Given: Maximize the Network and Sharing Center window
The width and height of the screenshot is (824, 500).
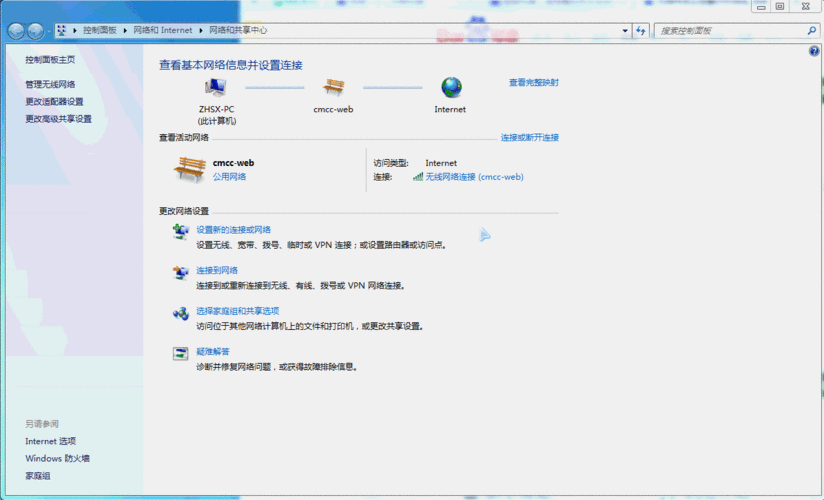Looking at the screenshot, I should tap(780, 7).
